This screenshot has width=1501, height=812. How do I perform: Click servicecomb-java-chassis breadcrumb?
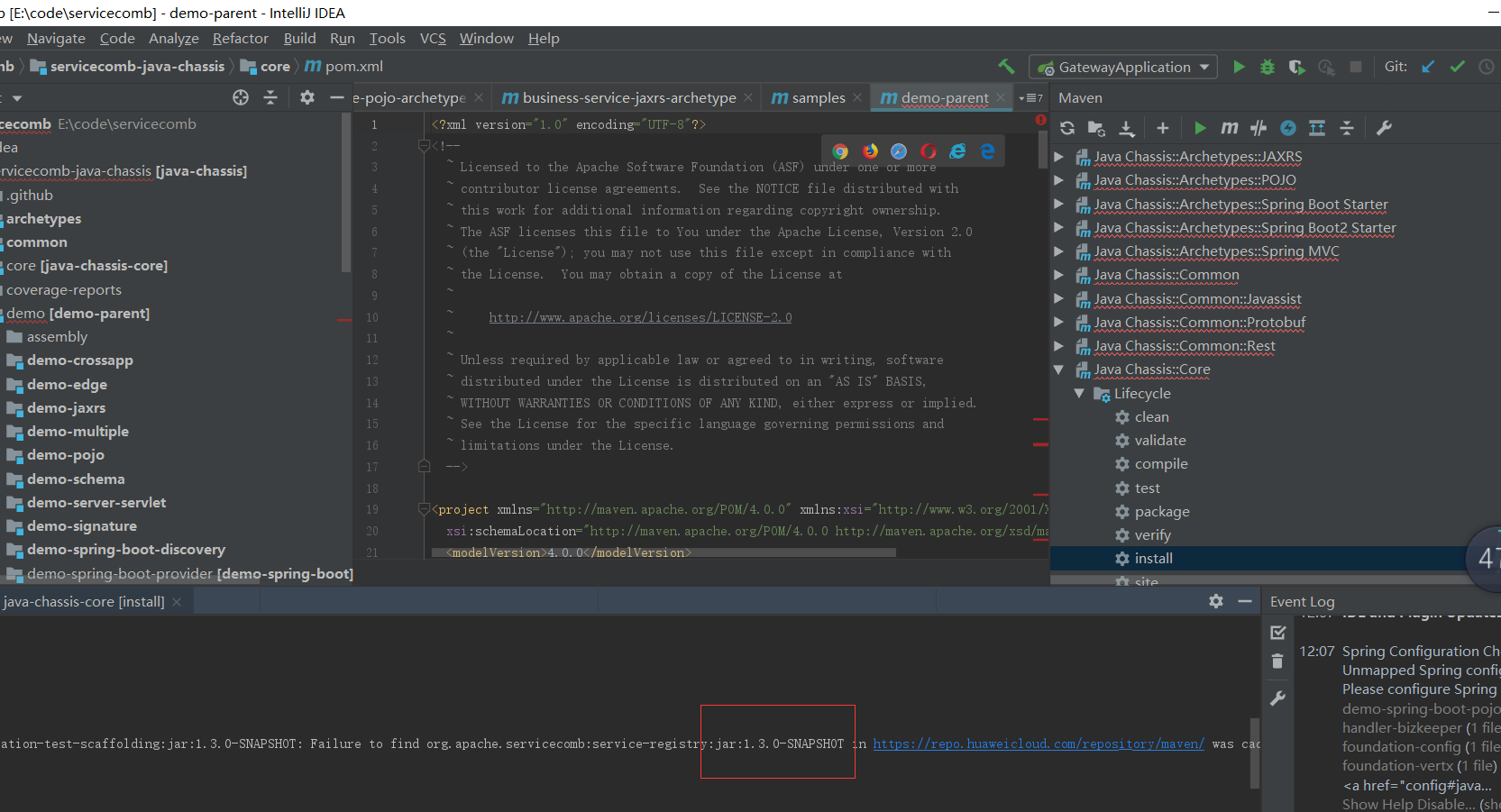[127, 67]
